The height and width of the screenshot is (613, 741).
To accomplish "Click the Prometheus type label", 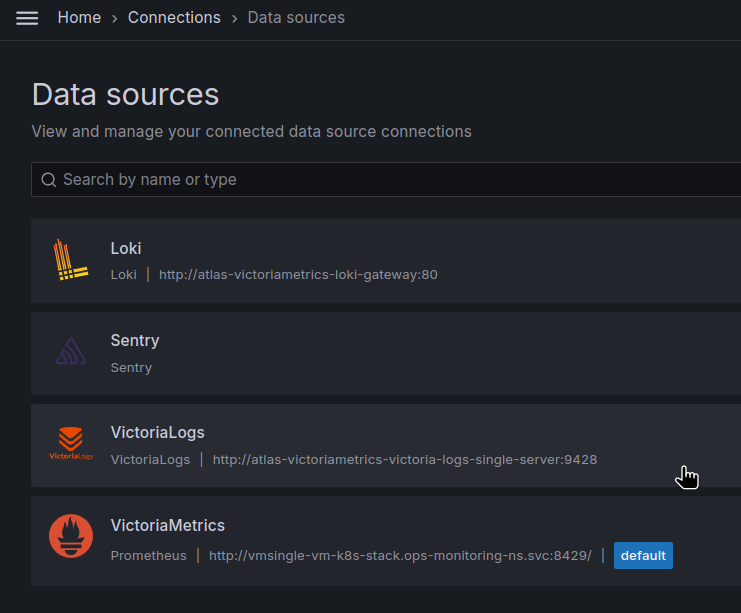I will click(148, 555).
